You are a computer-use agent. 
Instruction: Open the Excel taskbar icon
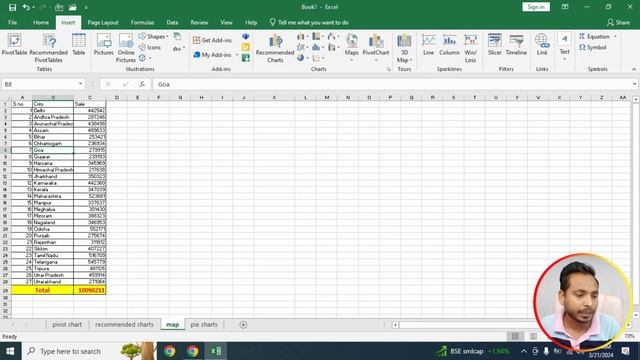coord(216,351)
